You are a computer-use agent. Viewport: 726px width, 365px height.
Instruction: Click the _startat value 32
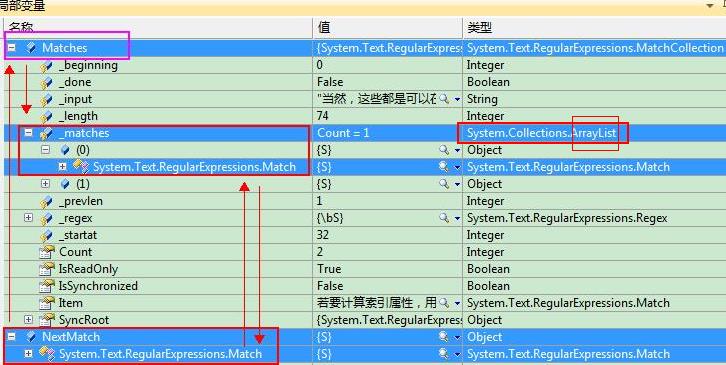(323, 235)
